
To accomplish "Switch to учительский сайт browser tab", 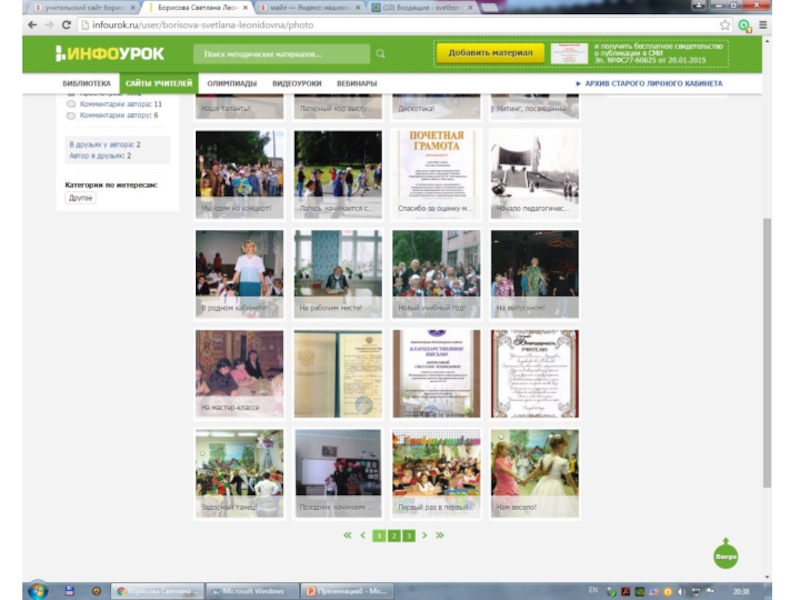I will click(82, 8).
